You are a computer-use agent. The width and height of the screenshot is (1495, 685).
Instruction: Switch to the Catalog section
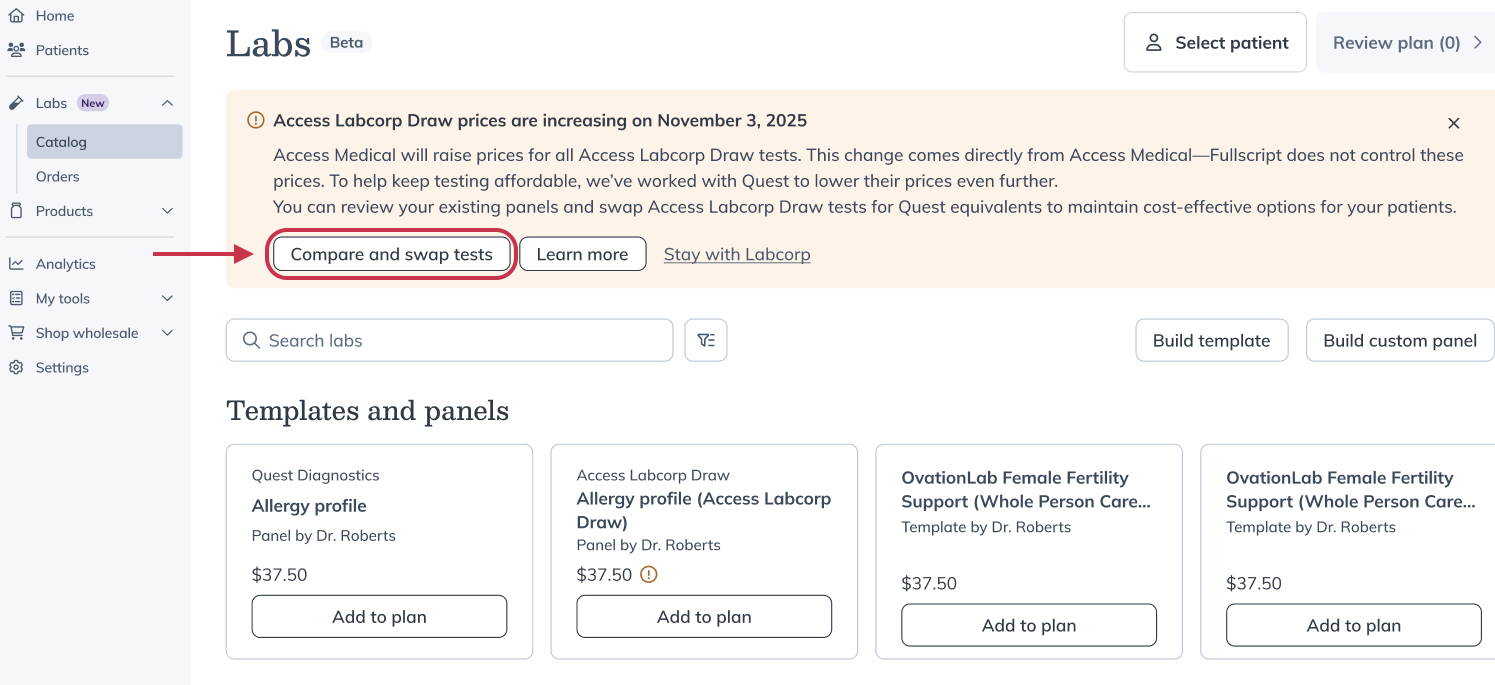coord(61,141)
